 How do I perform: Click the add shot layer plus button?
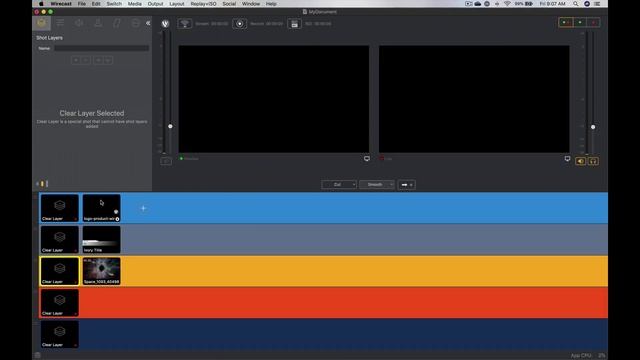76,60
